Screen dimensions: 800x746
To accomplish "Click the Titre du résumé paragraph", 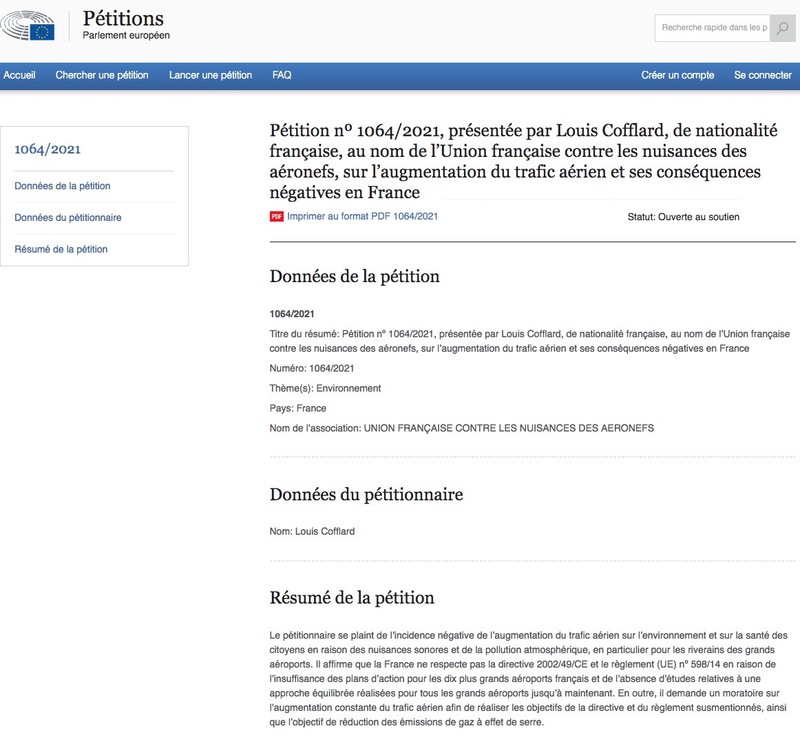I will pos(530,341).
